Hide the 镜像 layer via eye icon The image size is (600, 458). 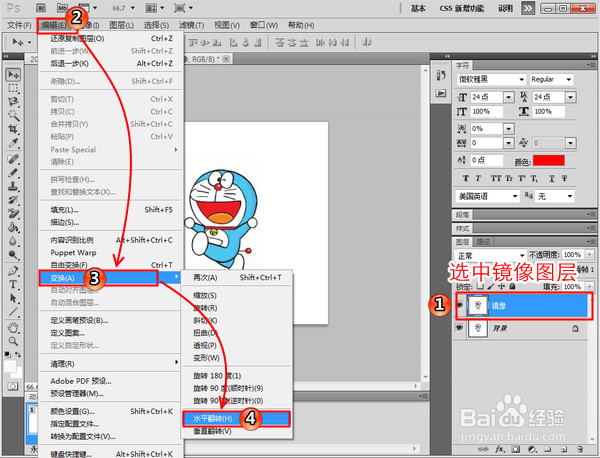[460, 305]
